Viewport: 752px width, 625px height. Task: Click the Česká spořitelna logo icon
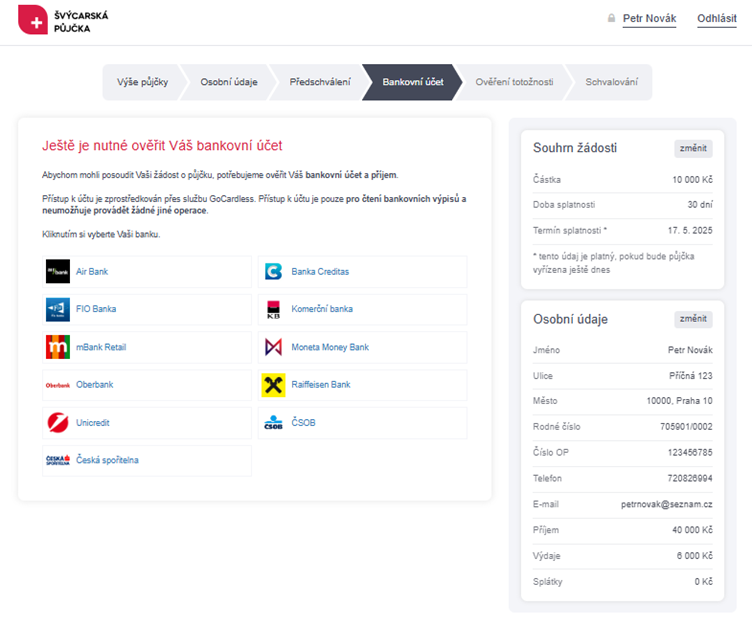click(x=58, y=460)
